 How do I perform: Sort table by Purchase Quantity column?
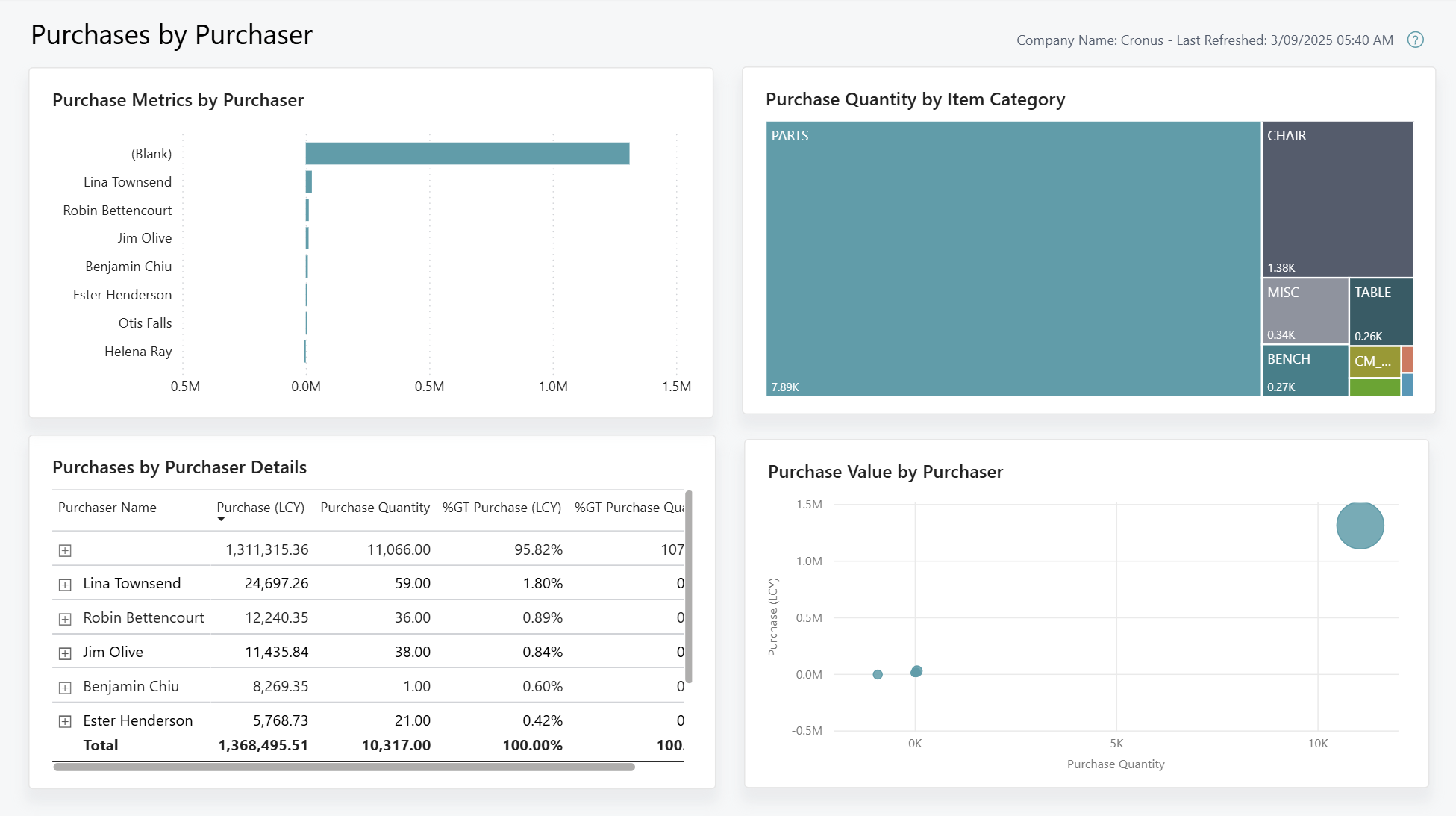click(x=375, y=507)
